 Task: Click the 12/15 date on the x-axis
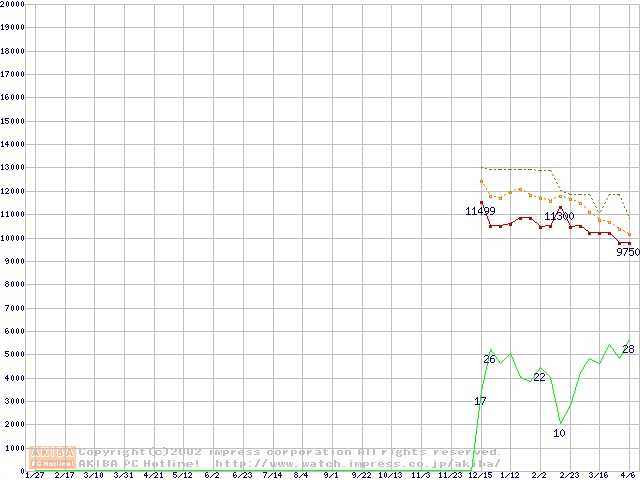[x=480, y=475]
